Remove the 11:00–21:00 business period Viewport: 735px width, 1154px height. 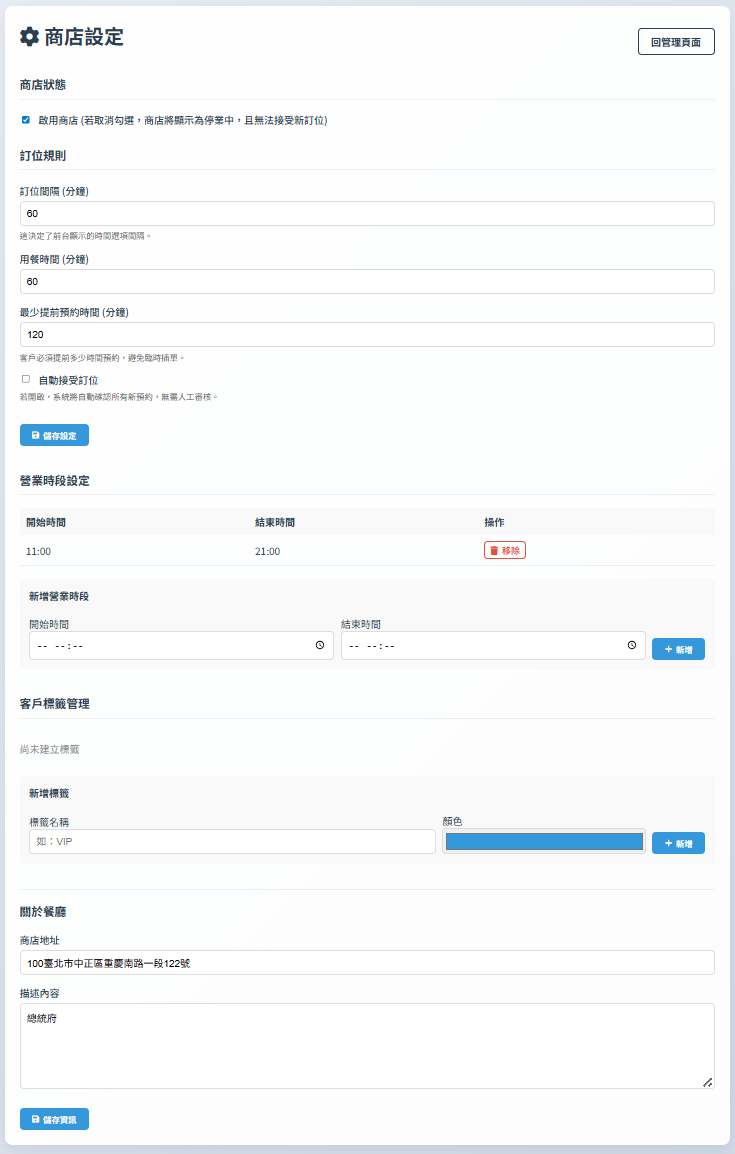coord(505,551)
